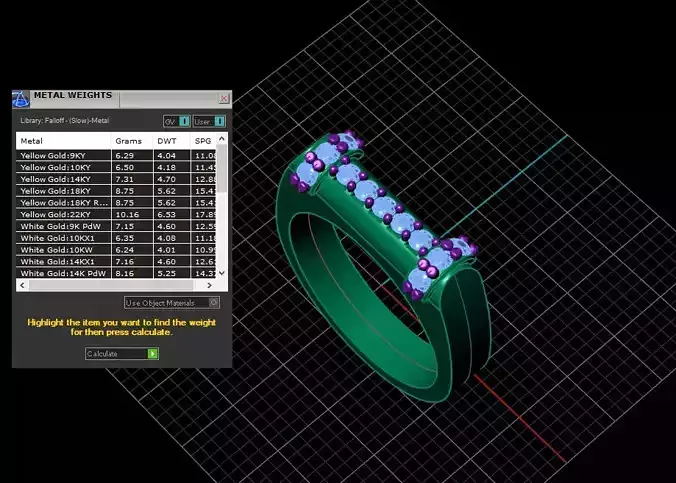Click the Calculate button
676x483 pixels.
[122, 354]
